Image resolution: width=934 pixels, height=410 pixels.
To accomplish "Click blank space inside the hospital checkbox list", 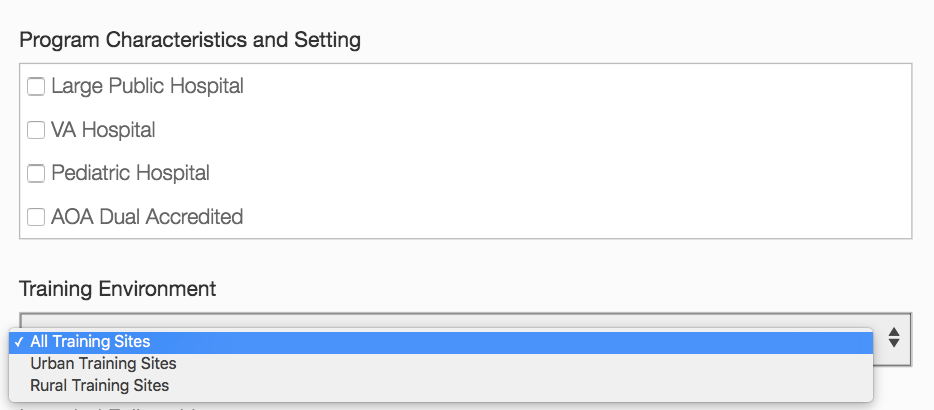I will pos(600,150).
